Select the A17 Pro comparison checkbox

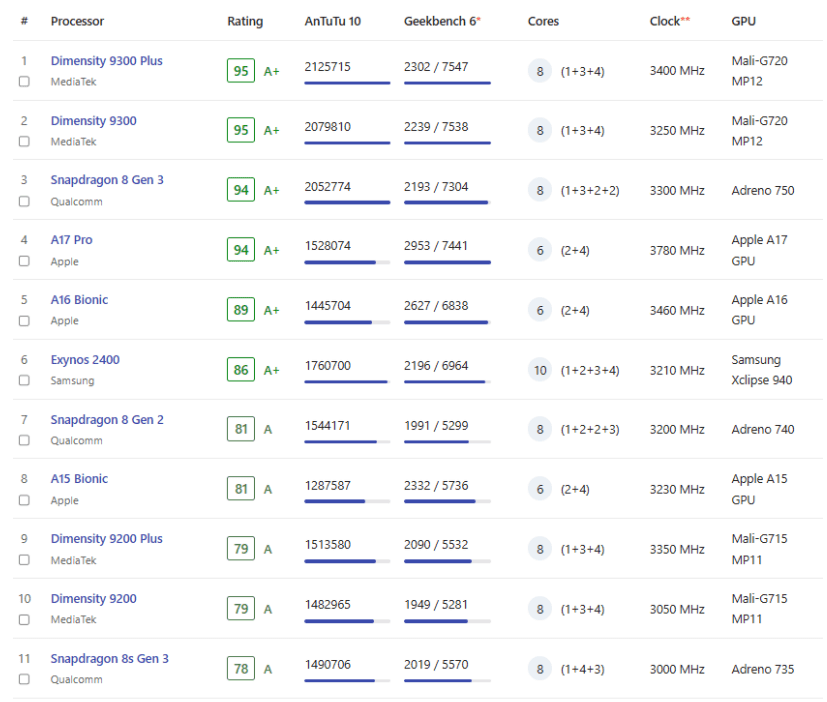click(24, 261)
